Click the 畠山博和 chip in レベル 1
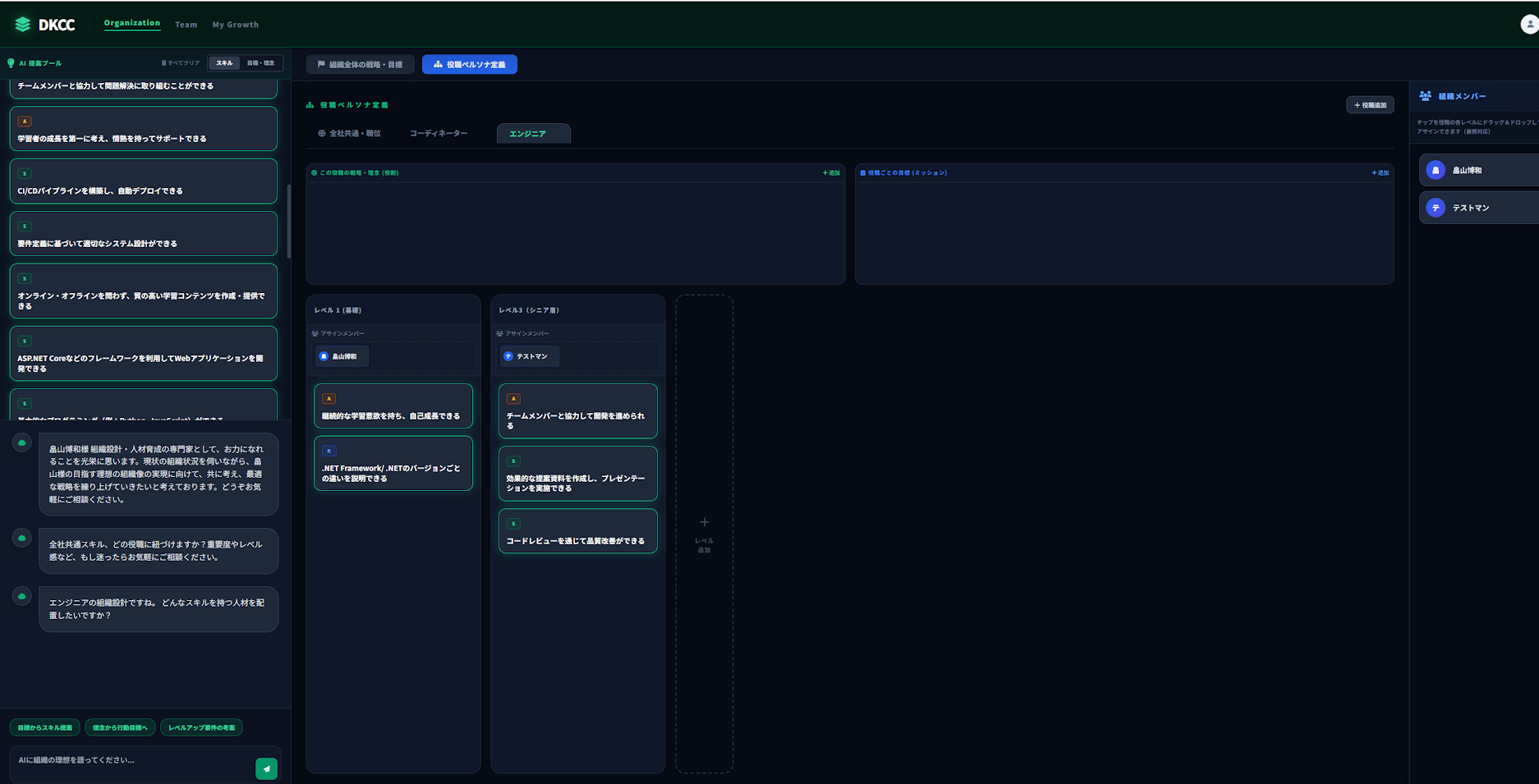This screenshot has height=784, width=1539. 342,356
